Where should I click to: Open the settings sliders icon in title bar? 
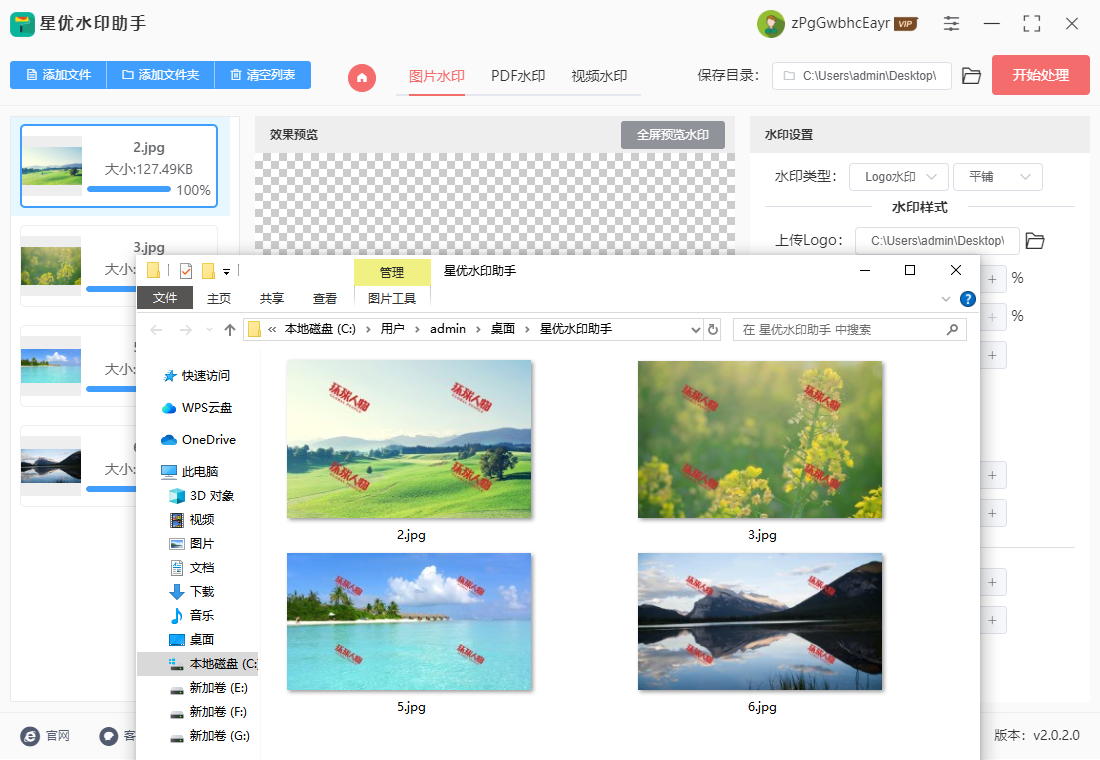tap(951, 24)
